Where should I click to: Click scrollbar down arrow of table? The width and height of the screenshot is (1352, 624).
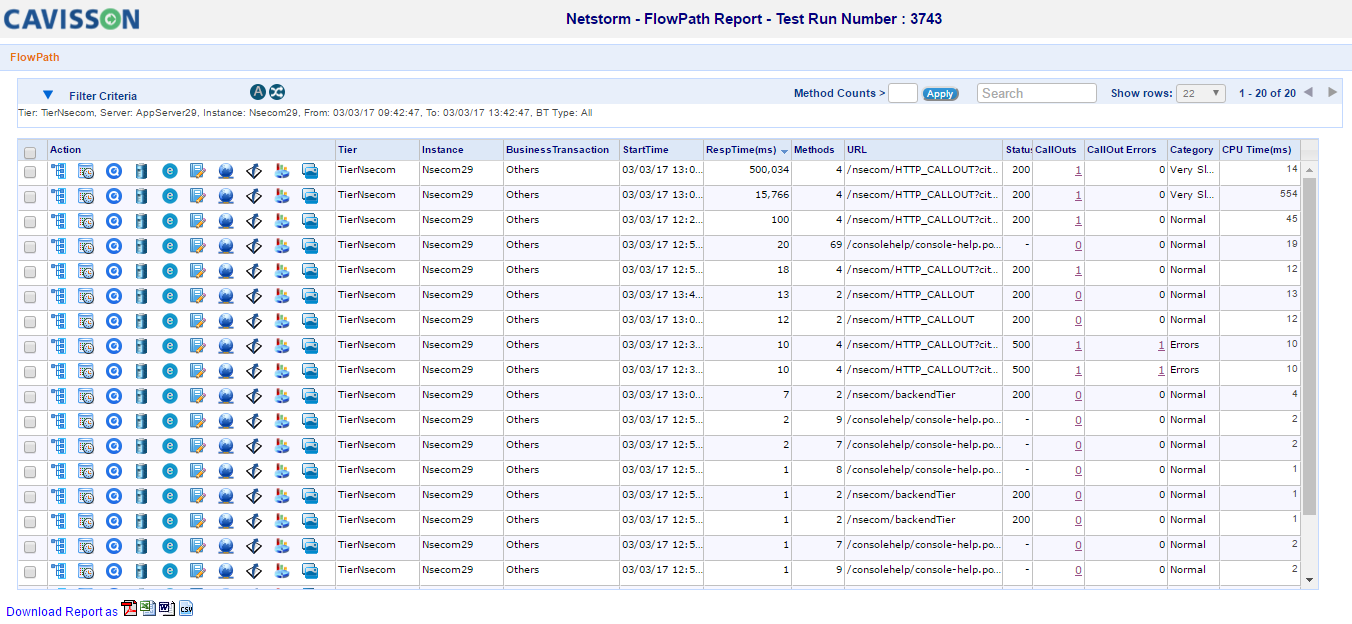click(x=1309, y=580)
